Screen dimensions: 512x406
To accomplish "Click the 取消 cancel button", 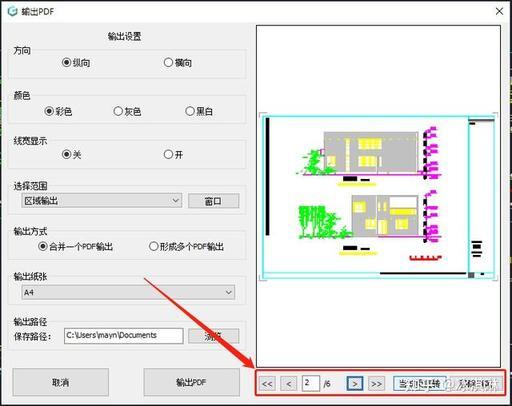I will [x=61, y=382].
